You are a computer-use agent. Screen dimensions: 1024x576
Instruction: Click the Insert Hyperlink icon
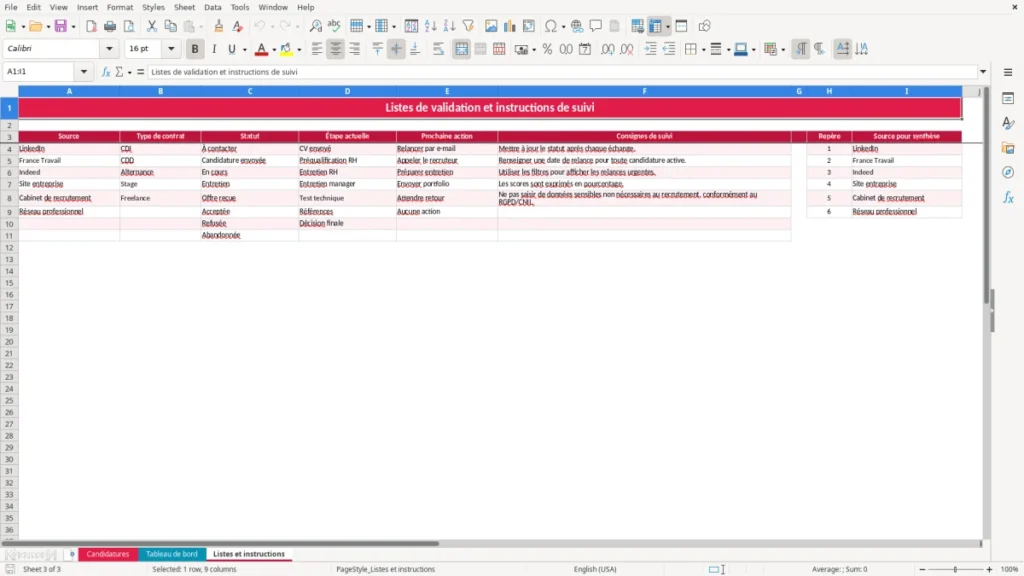577,26
